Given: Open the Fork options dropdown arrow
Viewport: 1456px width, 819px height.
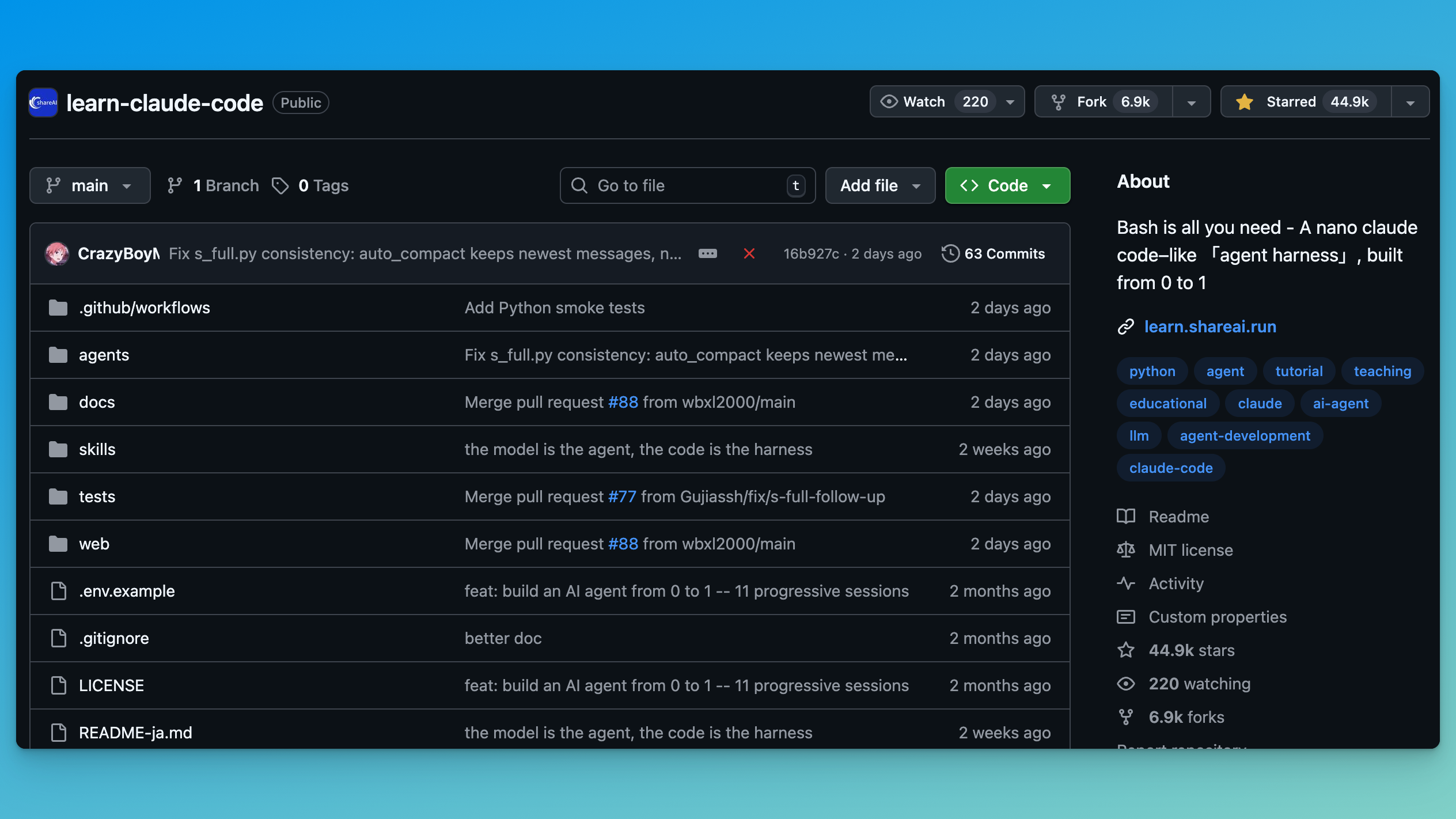Looking at the screenshot, I should tap(1192, 103).
